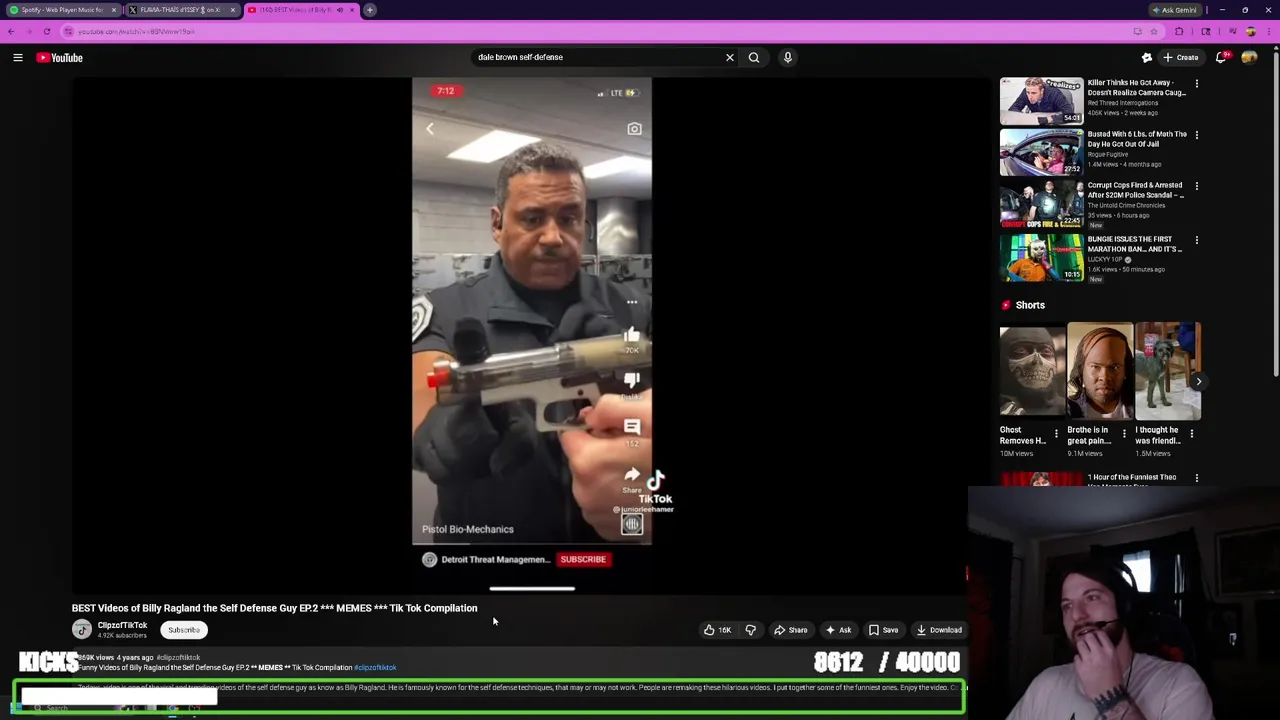Dislike the video with thumbs-down
The width and height of the screenshot is (1280, 720).
(750, 630)
